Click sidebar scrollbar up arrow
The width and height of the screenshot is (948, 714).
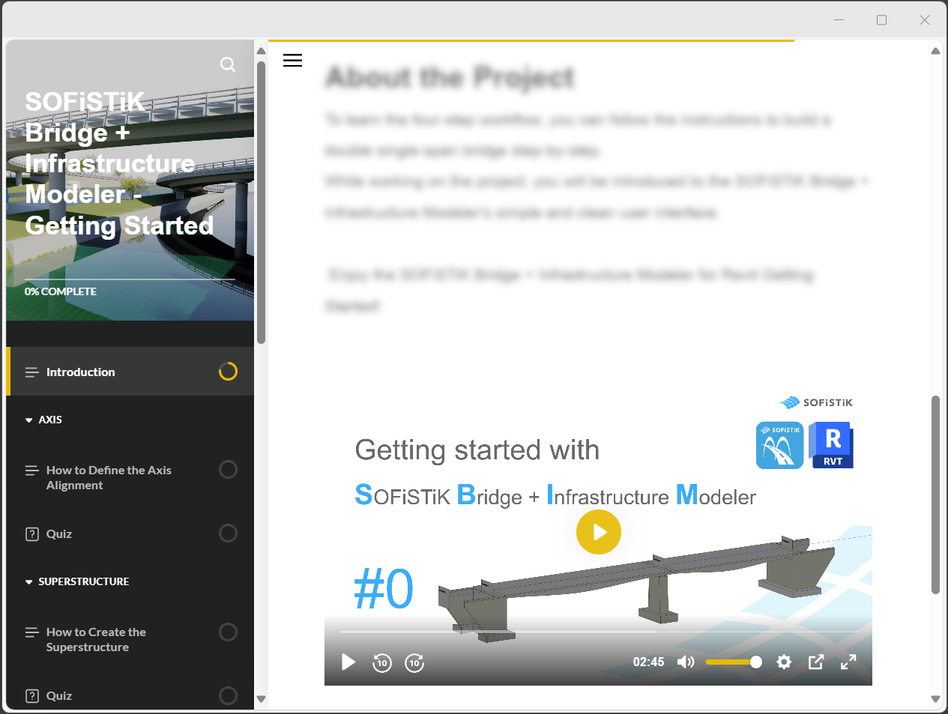(x=261, y=51)
